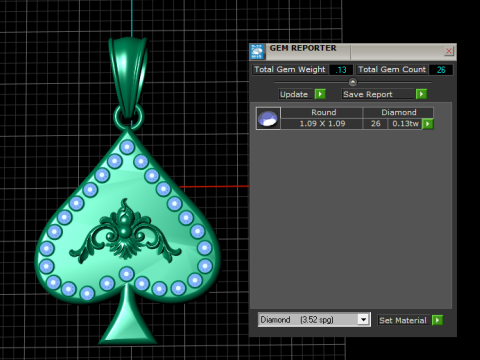Click the Set Material button

pyautogui.click(x=404, y=320)
